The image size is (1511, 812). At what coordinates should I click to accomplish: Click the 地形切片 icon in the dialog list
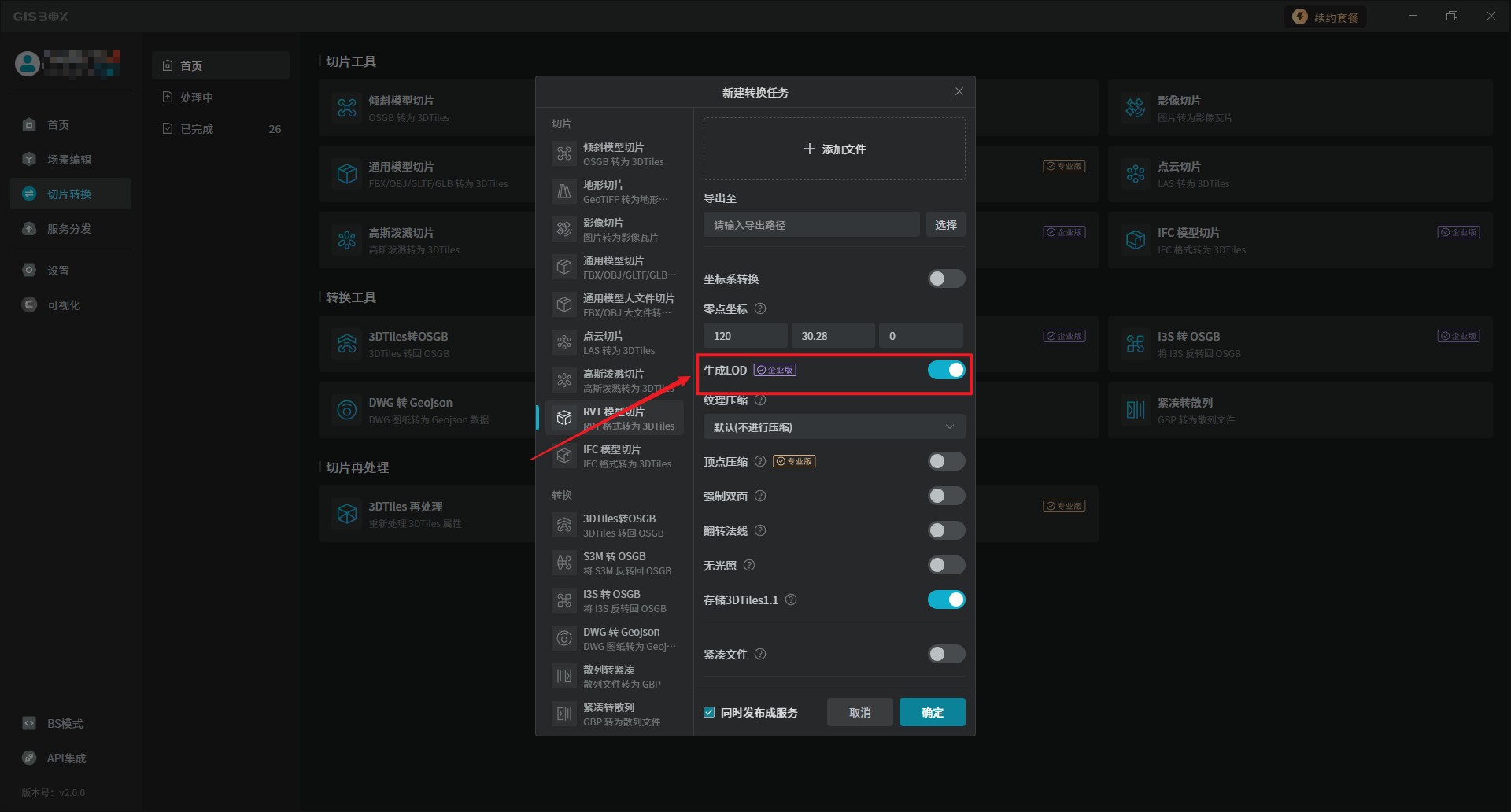(564, 191)
